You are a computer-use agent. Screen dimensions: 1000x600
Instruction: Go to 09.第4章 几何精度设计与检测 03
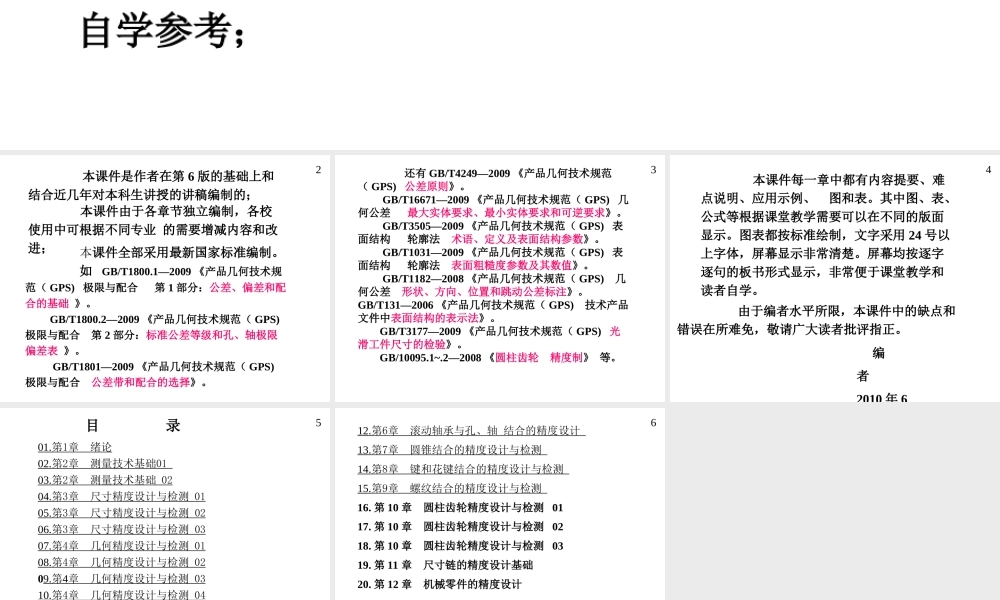click(121, 579)
